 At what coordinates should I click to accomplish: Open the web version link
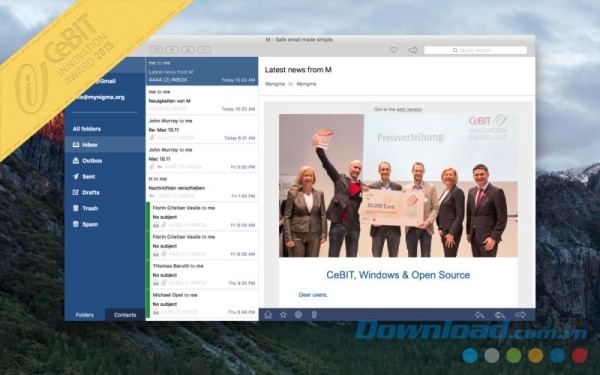pyautogui.click(x=409, y=109)
